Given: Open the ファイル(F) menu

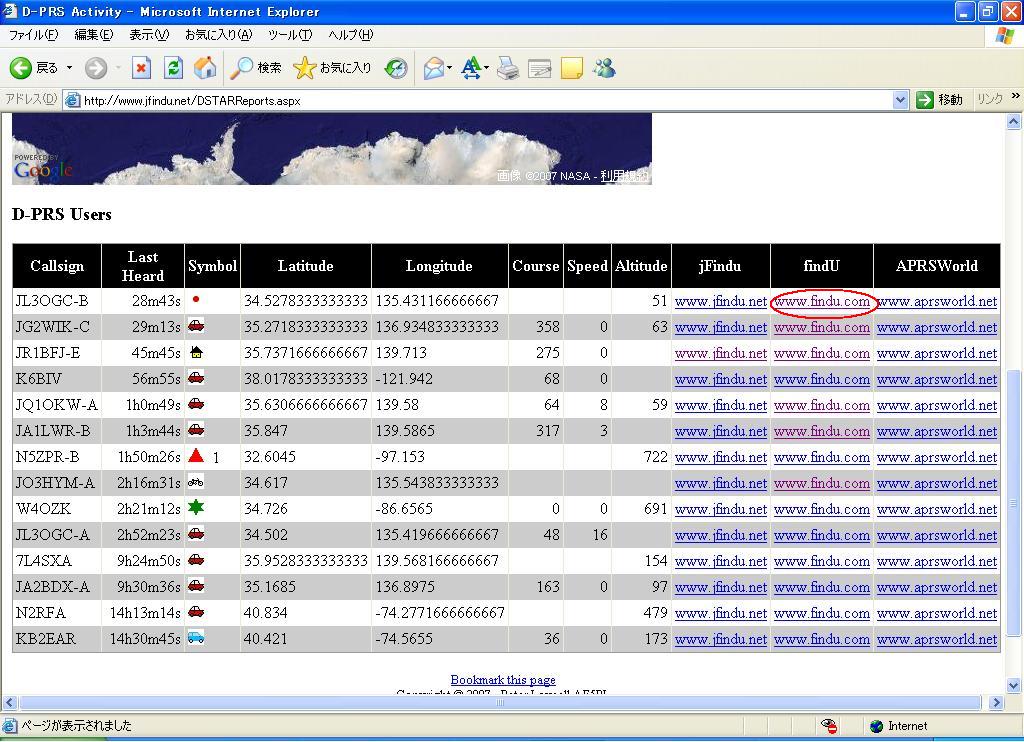Looking at the screenshot, I should (x=33, y=35).
